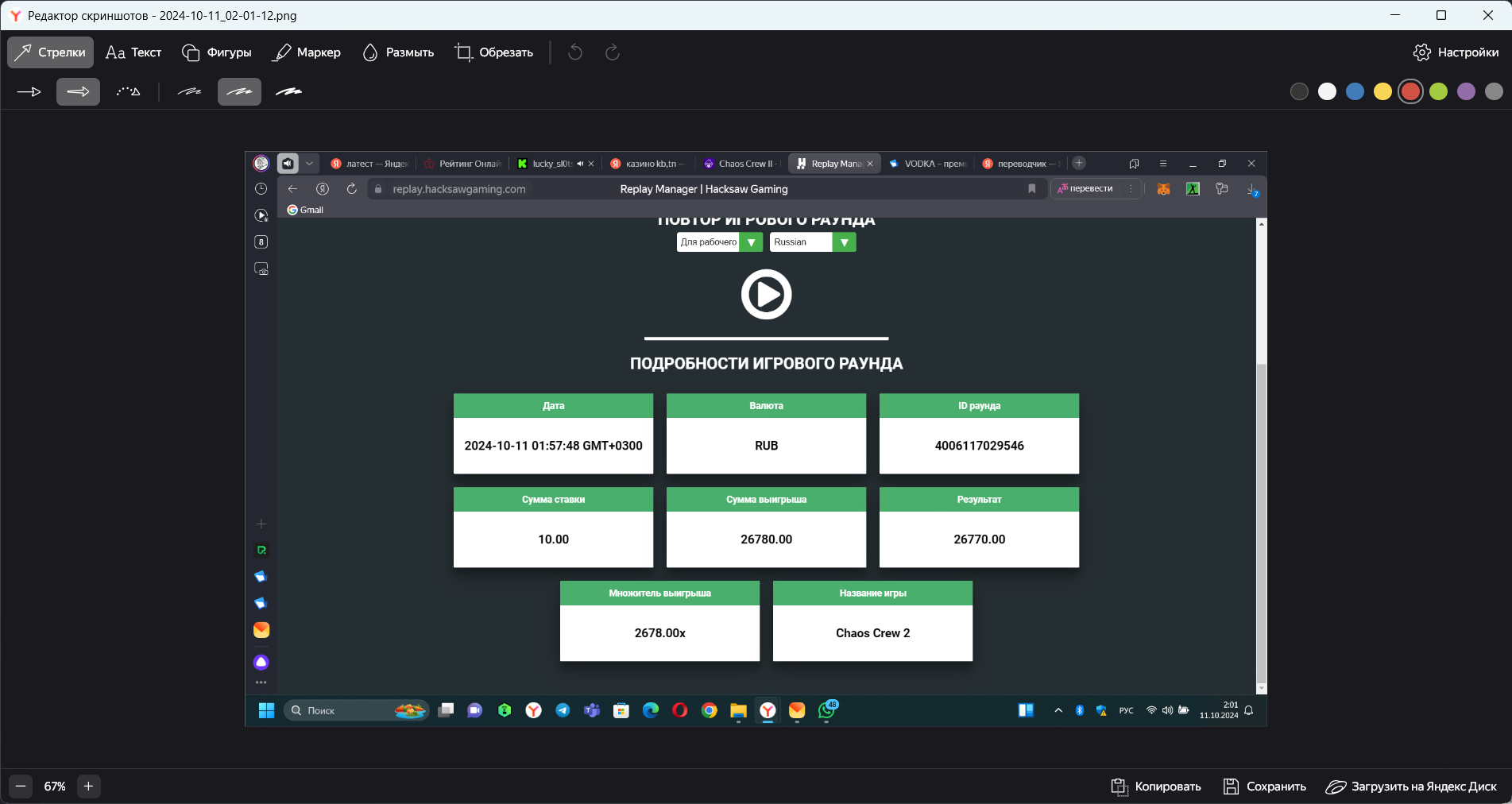This screenshot has width=1512, height=804.
Task: Select the Обрезать crop tool
Action: coord(493,52)
